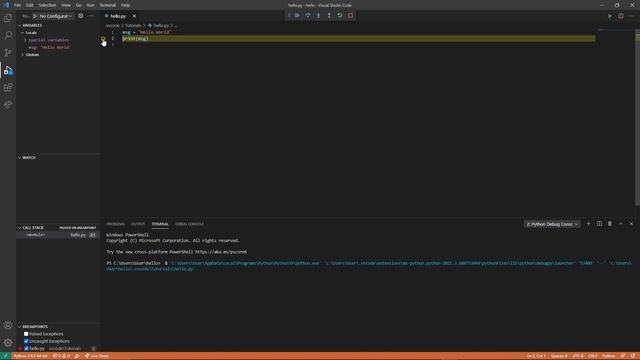
Task: Split the terminal panel
Action: (x=599, y=224)
